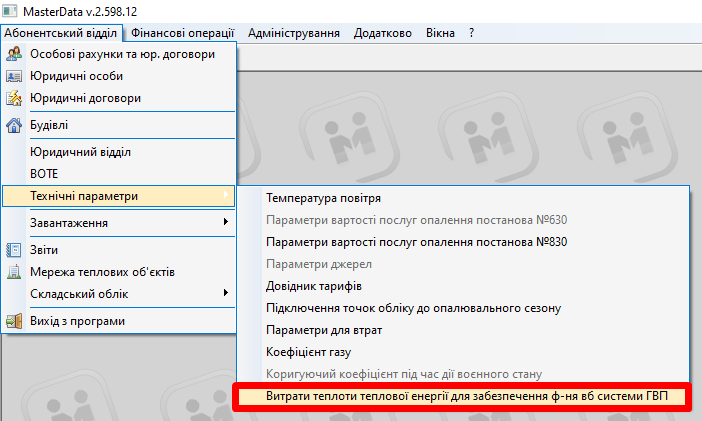Click the Будівлі house icon

tap(14, 126)
